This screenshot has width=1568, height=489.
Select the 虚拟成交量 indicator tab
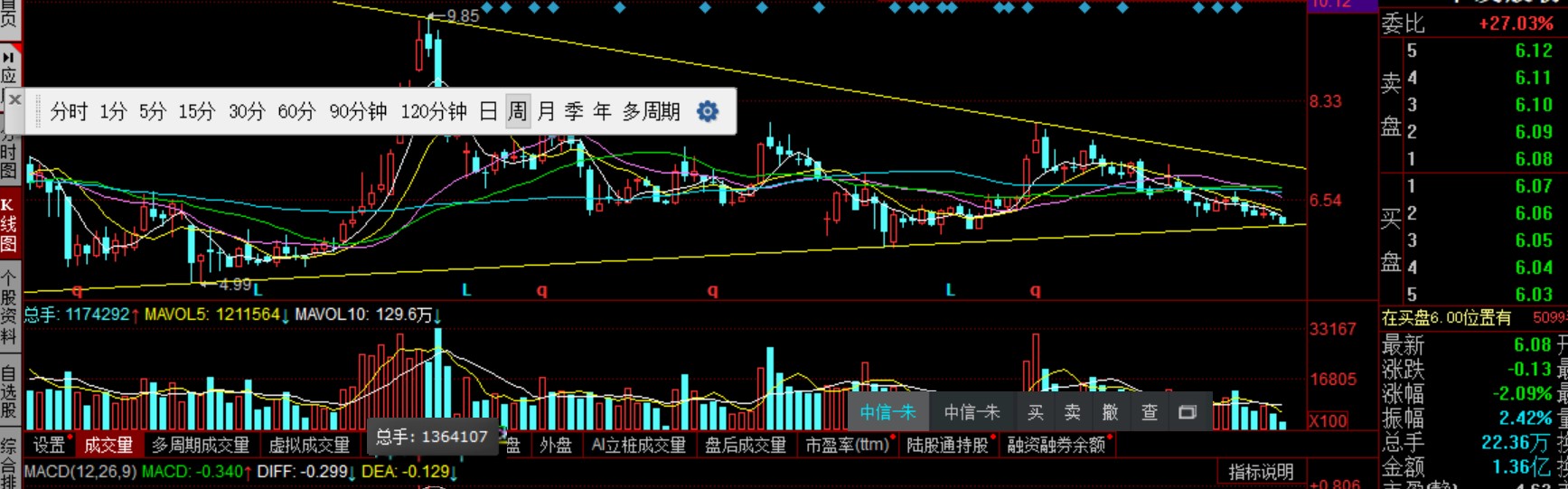pyautogui.click(x=309, y=445)
